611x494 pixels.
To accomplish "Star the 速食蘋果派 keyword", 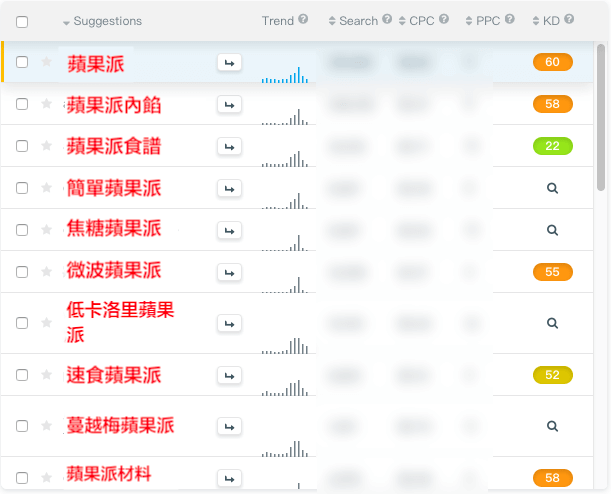I will (46, 375).
